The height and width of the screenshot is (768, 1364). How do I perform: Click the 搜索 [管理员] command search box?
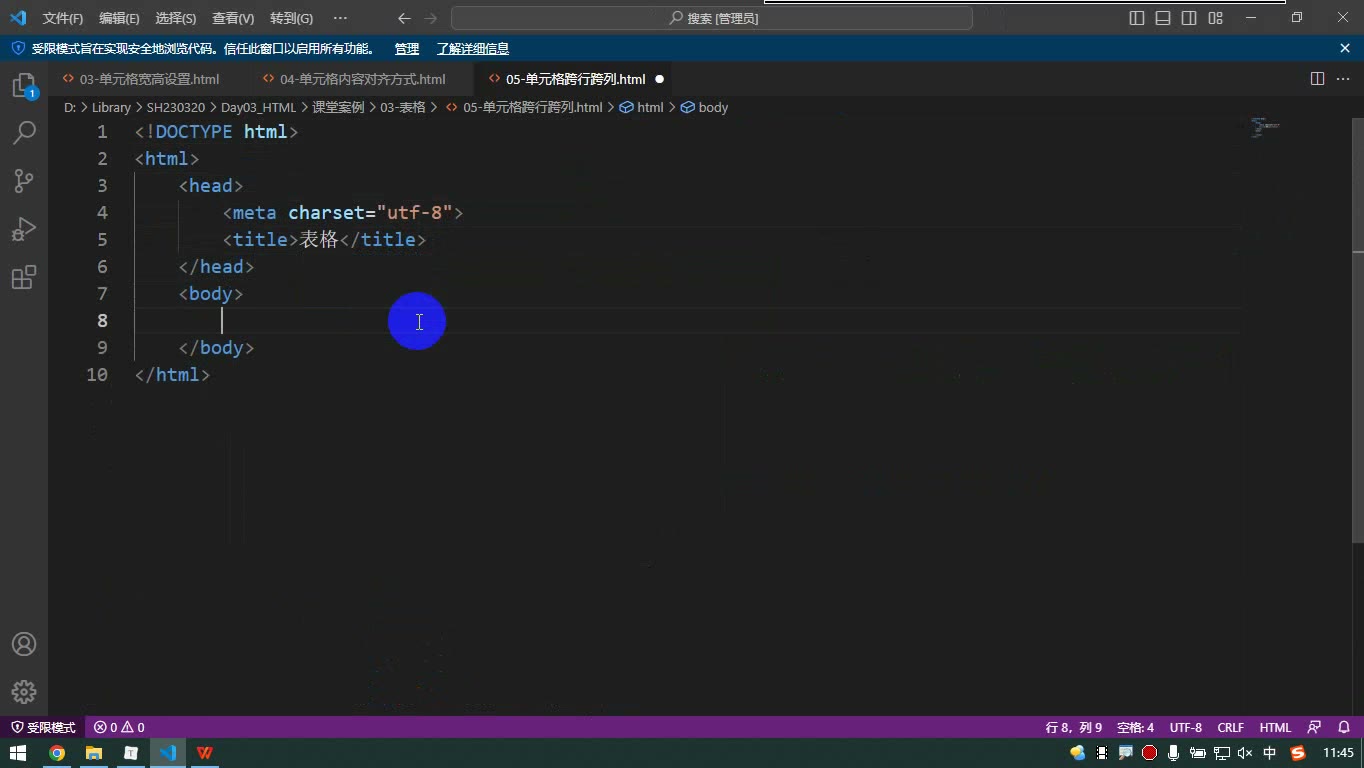712,18
